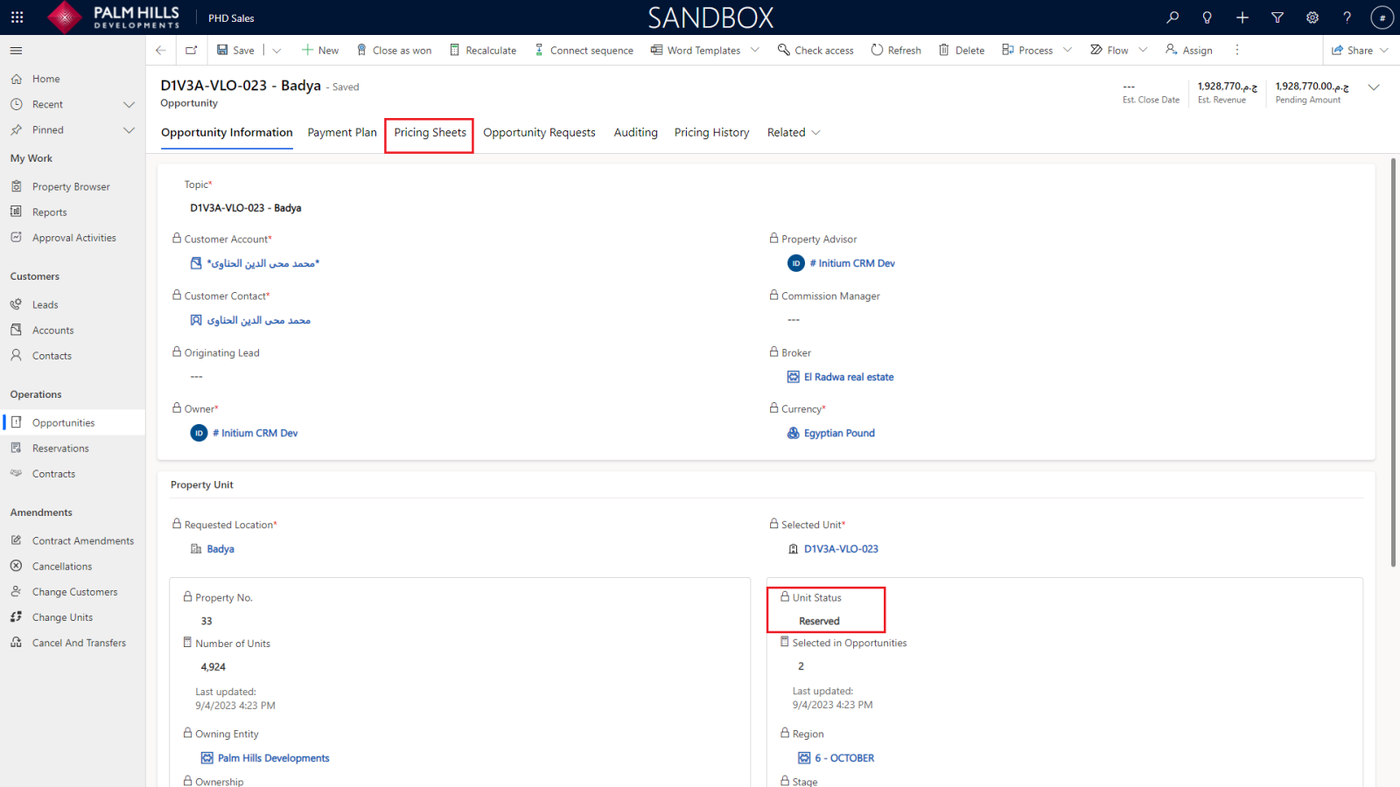Open the Customer Contact link
The height and width of the screenshot is (787, 1400).
[259, 321]
